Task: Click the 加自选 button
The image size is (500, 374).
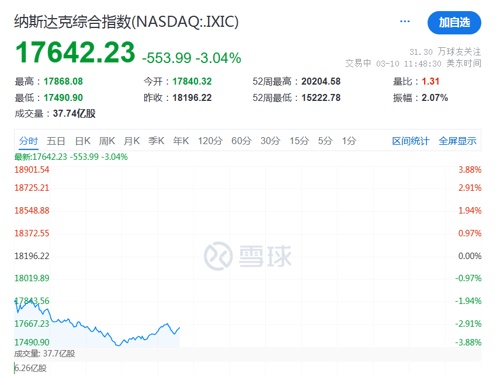Action: click(454, 23)
